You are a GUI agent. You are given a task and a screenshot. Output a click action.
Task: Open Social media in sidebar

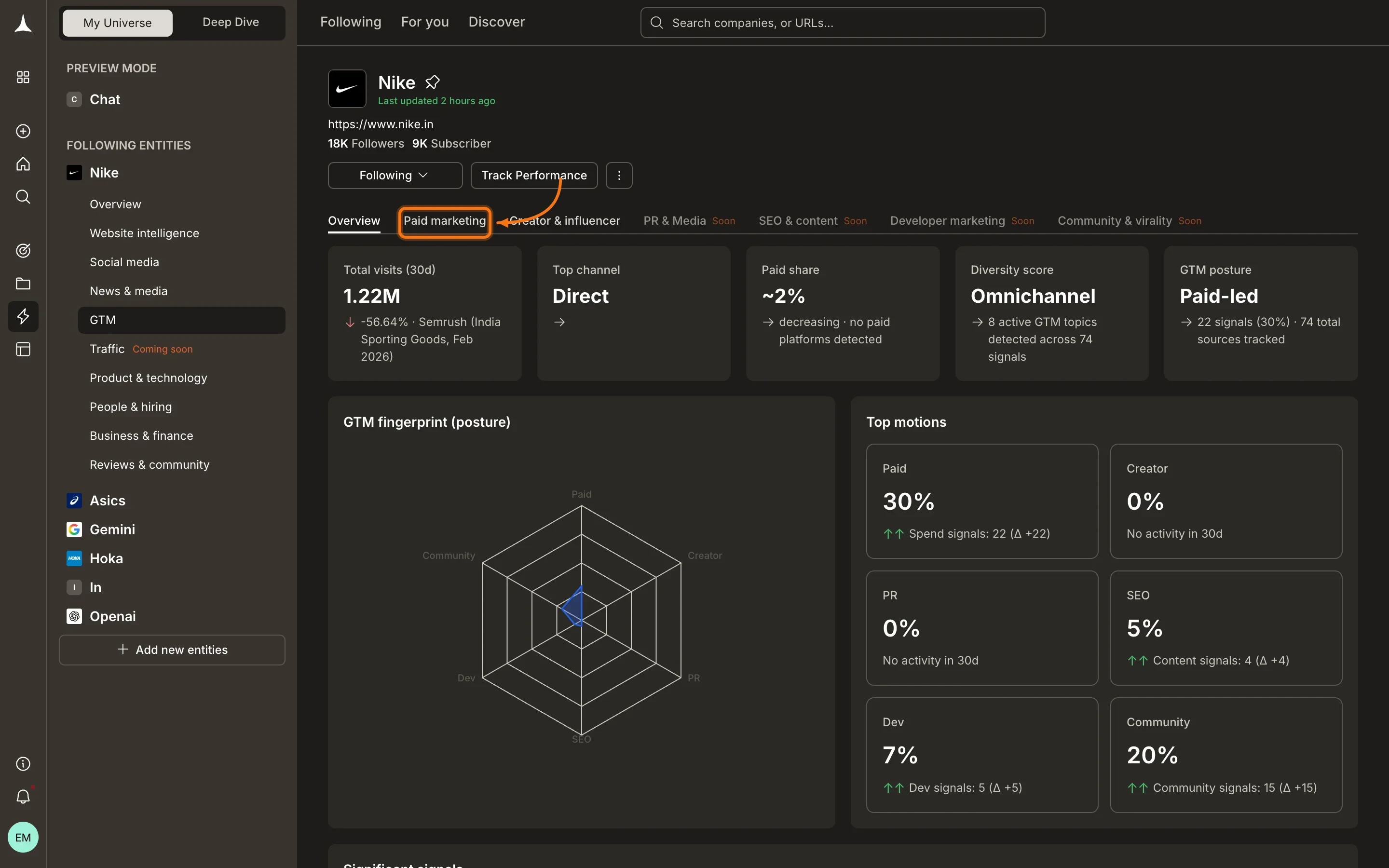click(x=124, y=262)
